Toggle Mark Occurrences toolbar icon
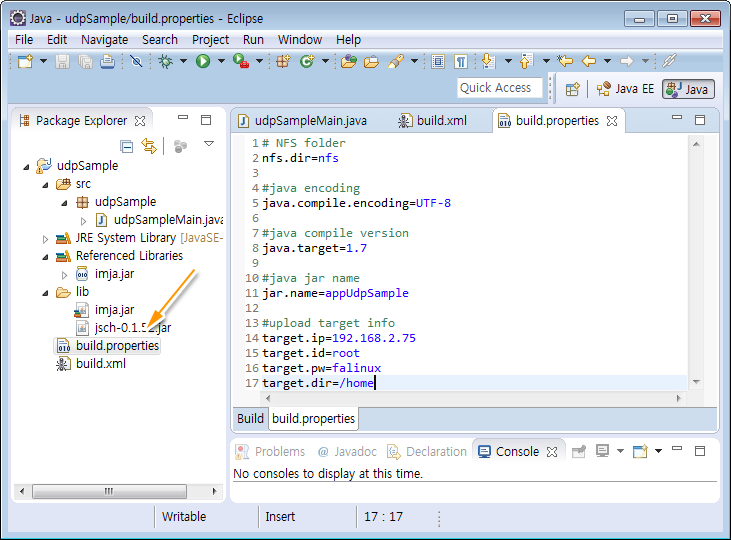Viewport: 731px width, 540px height. [x=438, y=61]
